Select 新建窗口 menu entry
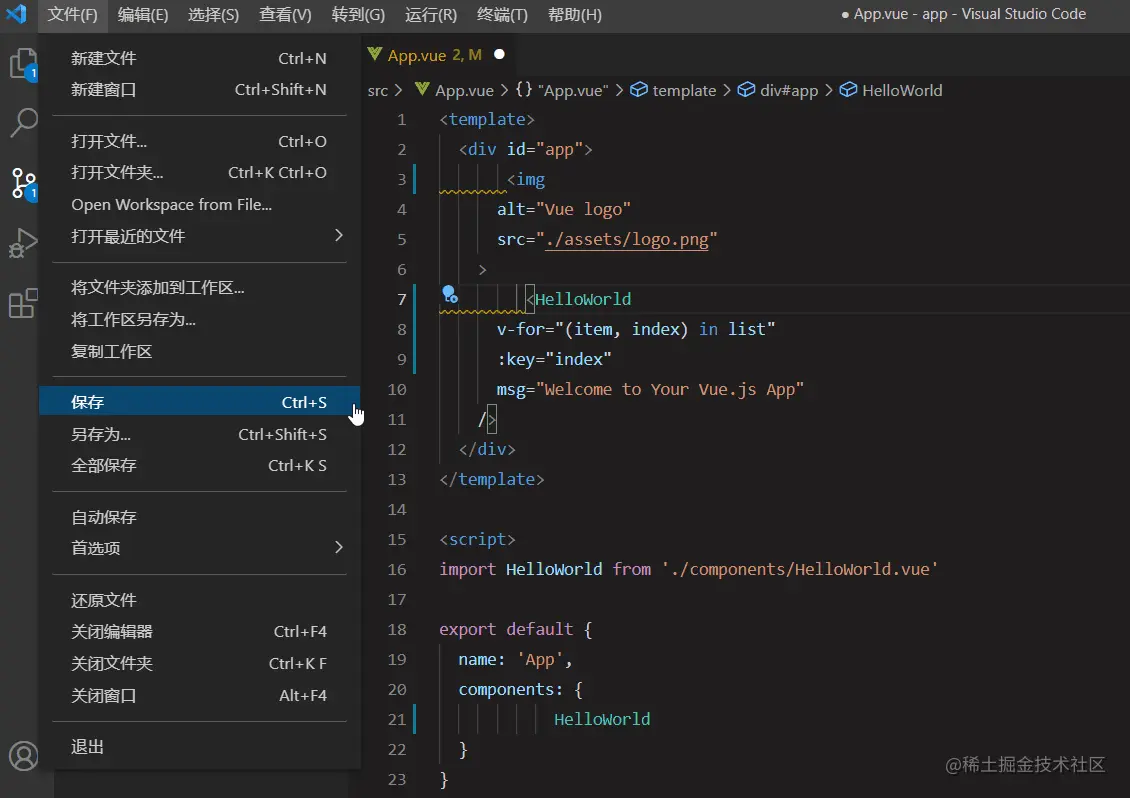1130x798 pixels. [200, 89]
